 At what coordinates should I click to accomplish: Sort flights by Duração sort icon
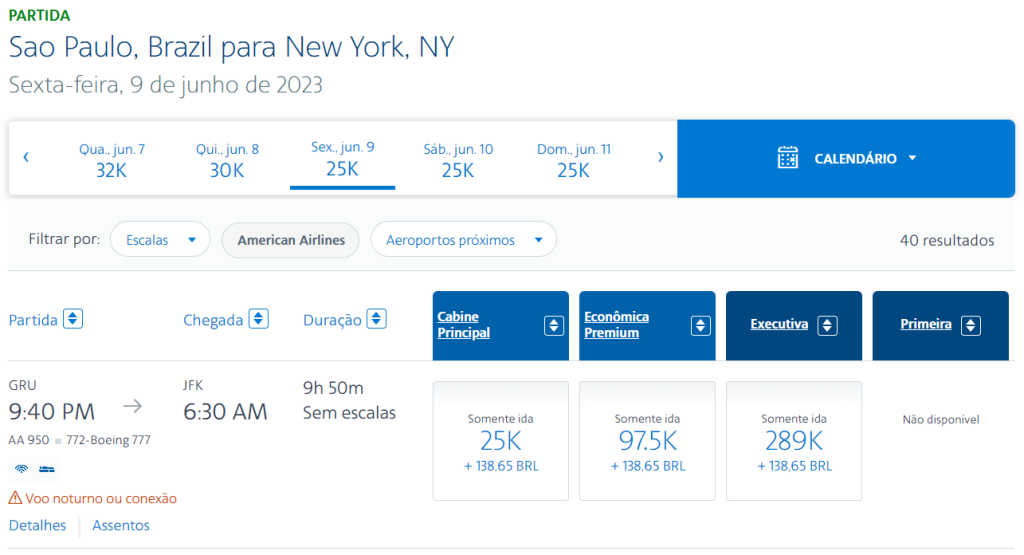(x=376, y=319)
